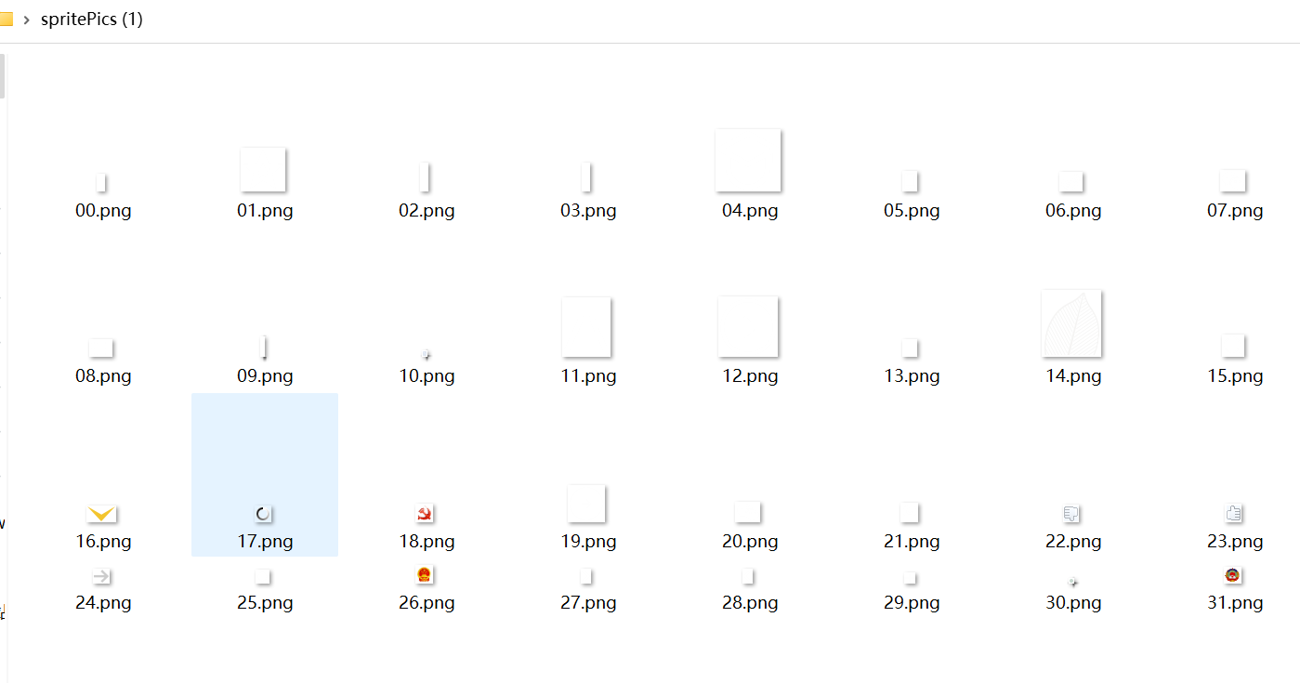The image size is (1300, 683).
Task: Select the thumbs-down icon file 22.png
Action: (1072, 514)
